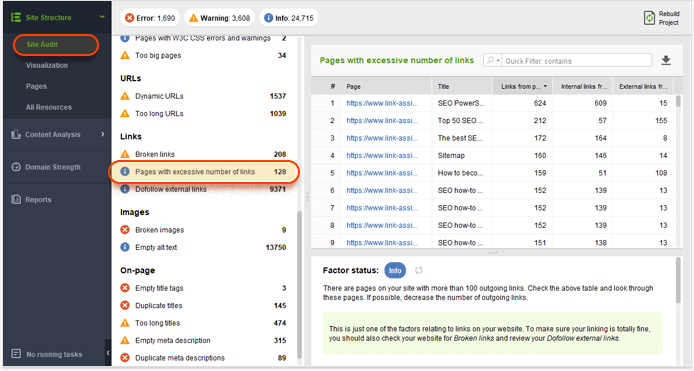Click info icon beside Dofollow external links
This screenshot has height=371, width=694.
pos(125,189)
